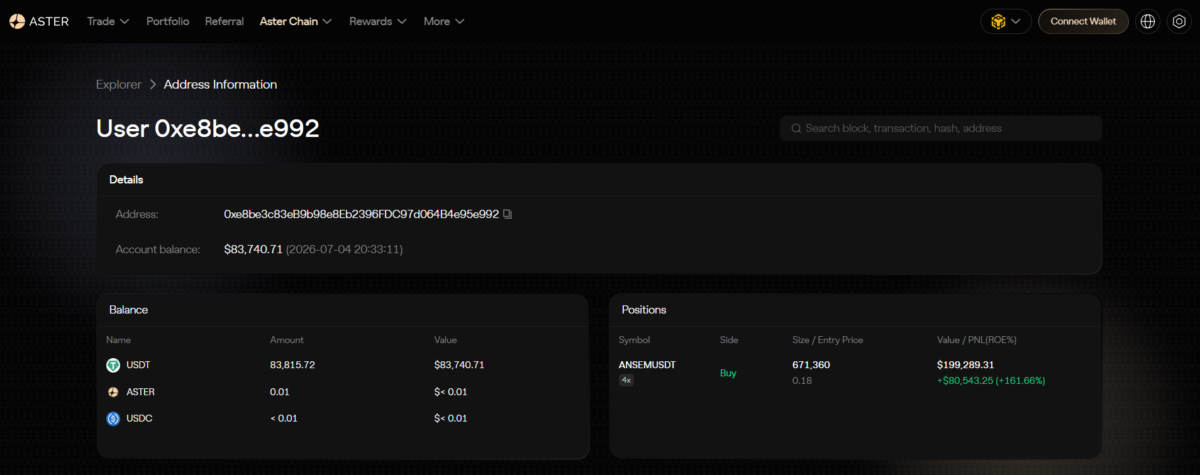Viewport: 1200px width, 475px height.
Task: Click the Buy side label
Action: pyautogui.click(x=729, y=373)
